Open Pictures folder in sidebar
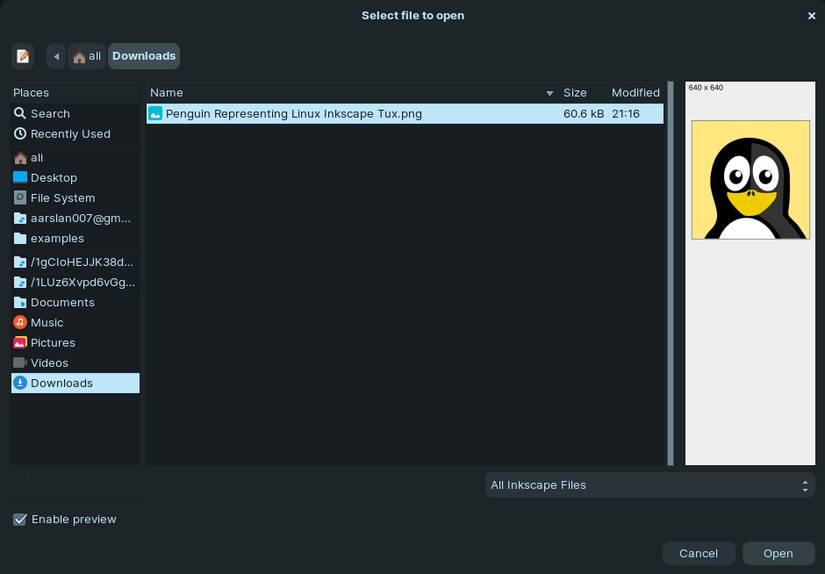 (x=75, y=343)
